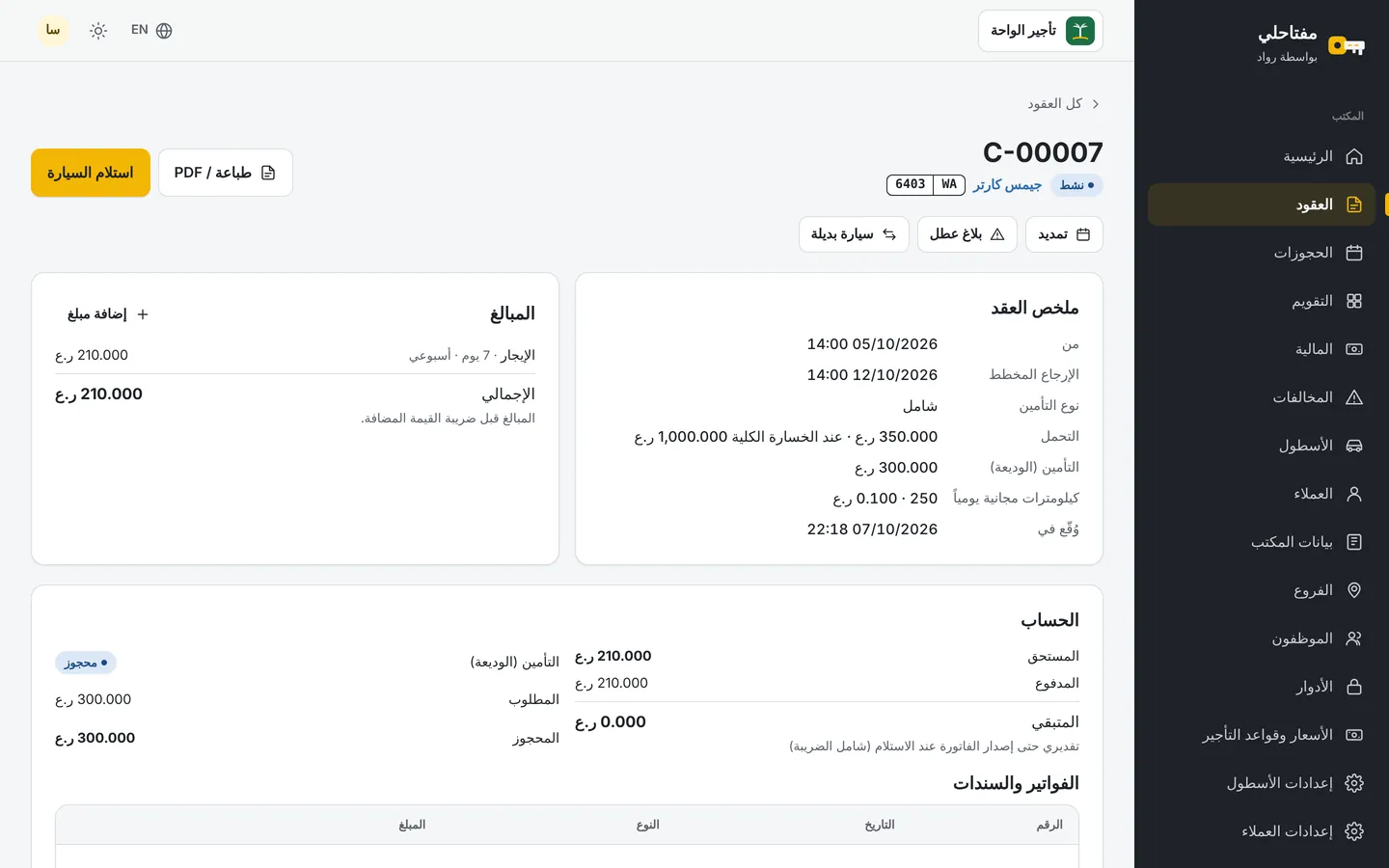This screenshot has height=868, width=1389.
Task: Click the المبلغ column header
Action: click(412, 825)
